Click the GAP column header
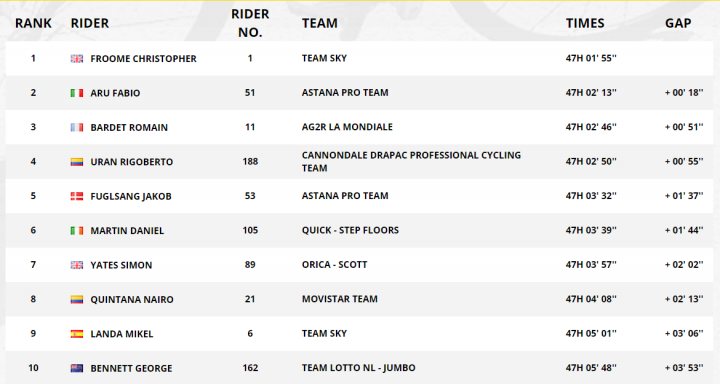 click(x=678, y=23)
